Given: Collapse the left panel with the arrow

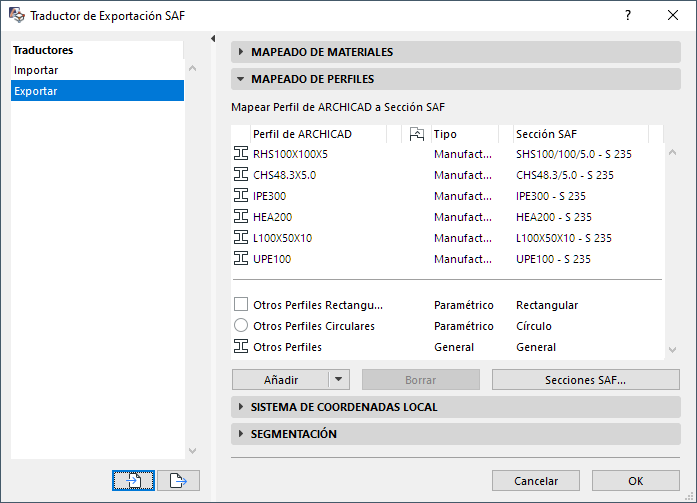Looking at the screenshot, I should 213,39.
